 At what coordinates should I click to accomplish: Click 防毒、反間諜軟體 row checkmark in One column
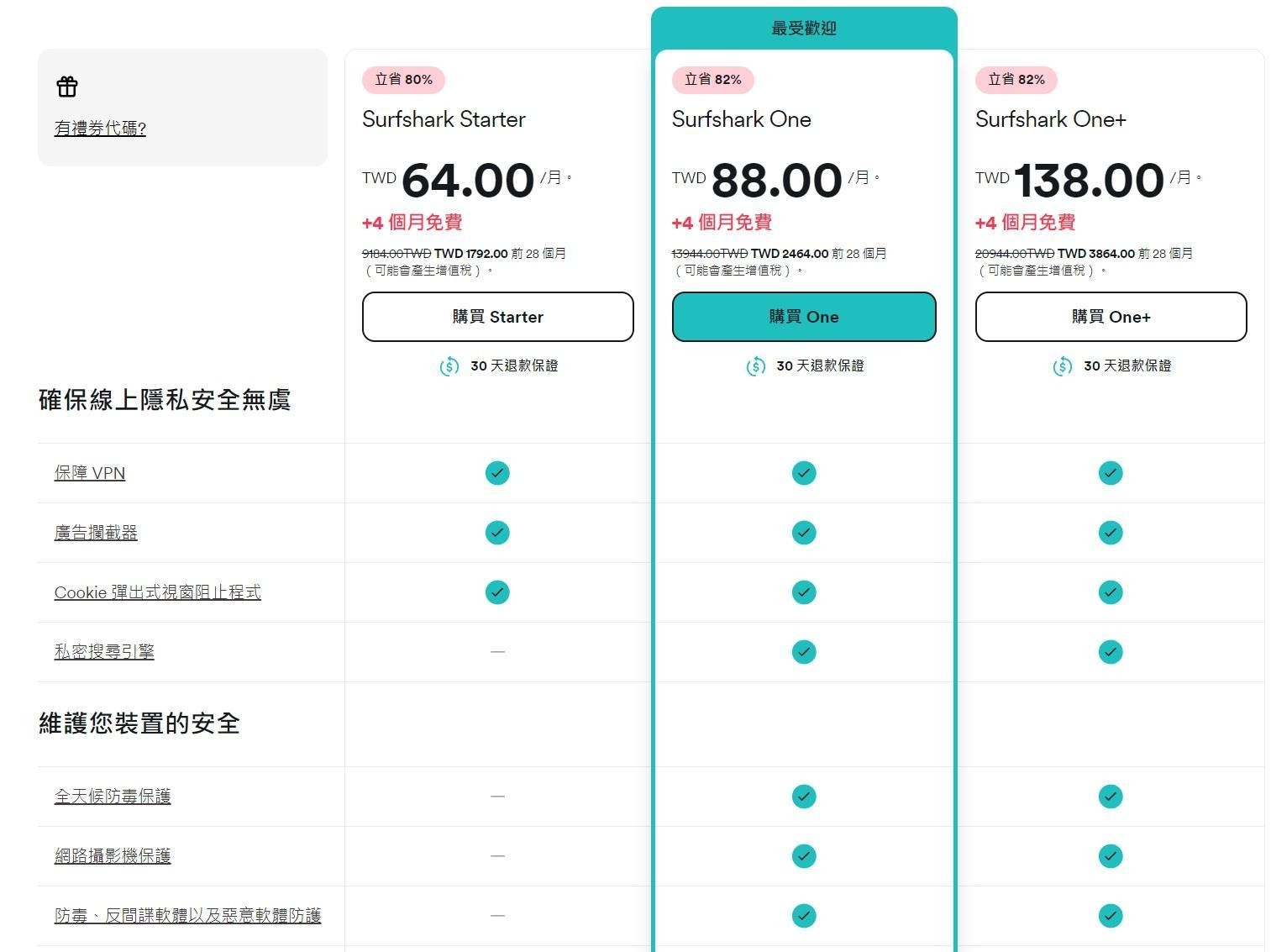(804, 916)
